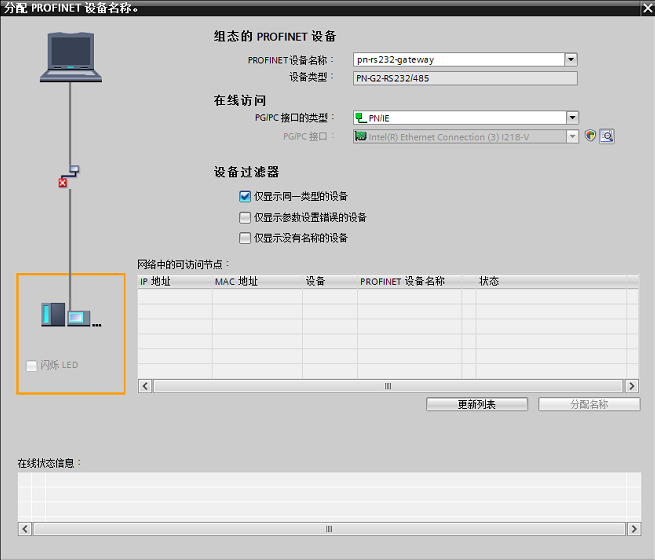Click the 在线状态信息 label
Viewport: 655px width, 560px height.
49,463
